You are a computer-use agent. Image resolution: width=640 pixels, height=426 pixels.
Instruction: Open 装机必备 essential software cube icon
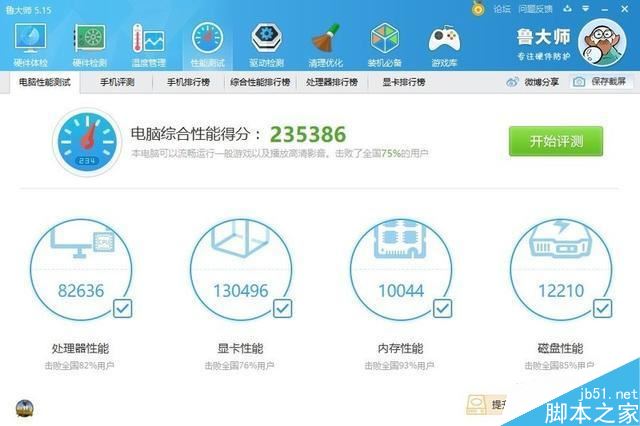[x=384, y=38]
